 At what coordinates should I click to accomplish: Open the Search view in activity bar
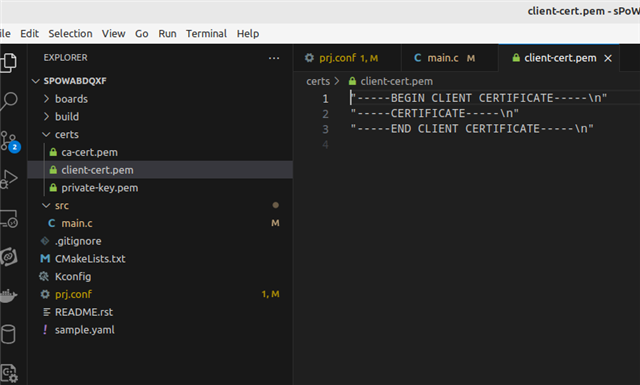pyautogui.click(x=8, y=100)
